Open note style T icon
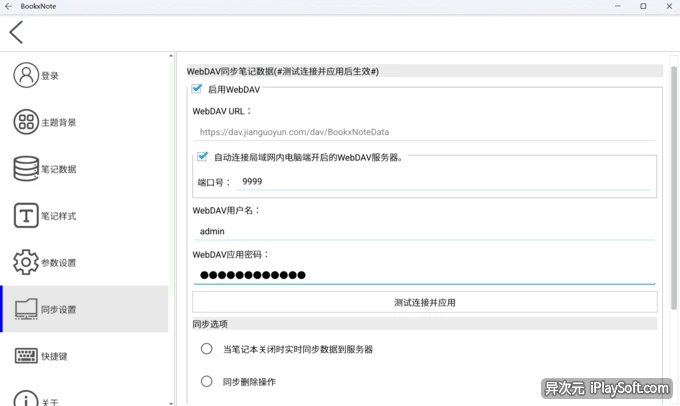The image size is (680, 406). (x=26, y=216)
